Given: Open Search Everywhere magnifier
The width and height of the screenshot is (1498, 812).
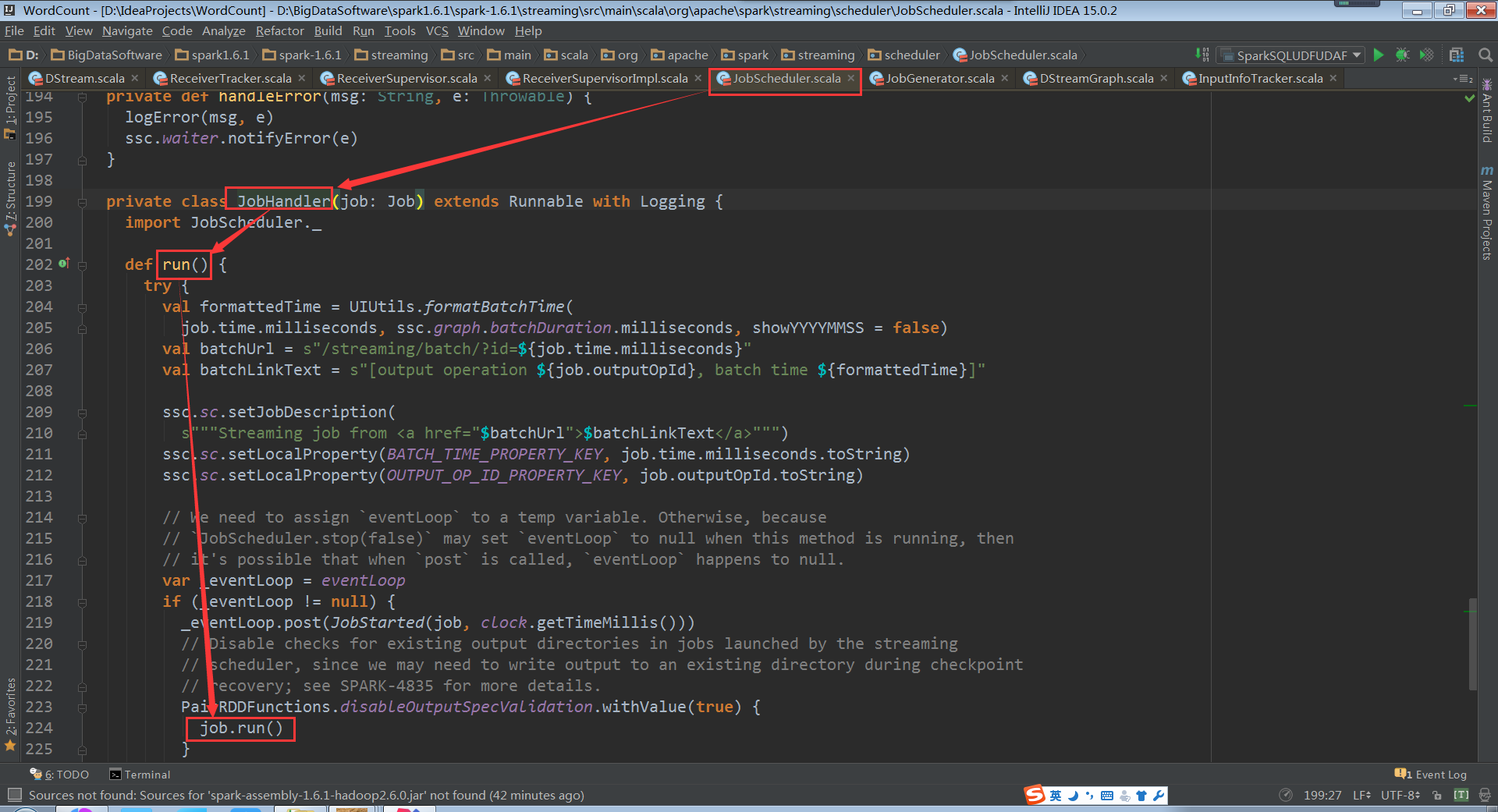Looking at the screenshot, I should [x=1486, y=55].
